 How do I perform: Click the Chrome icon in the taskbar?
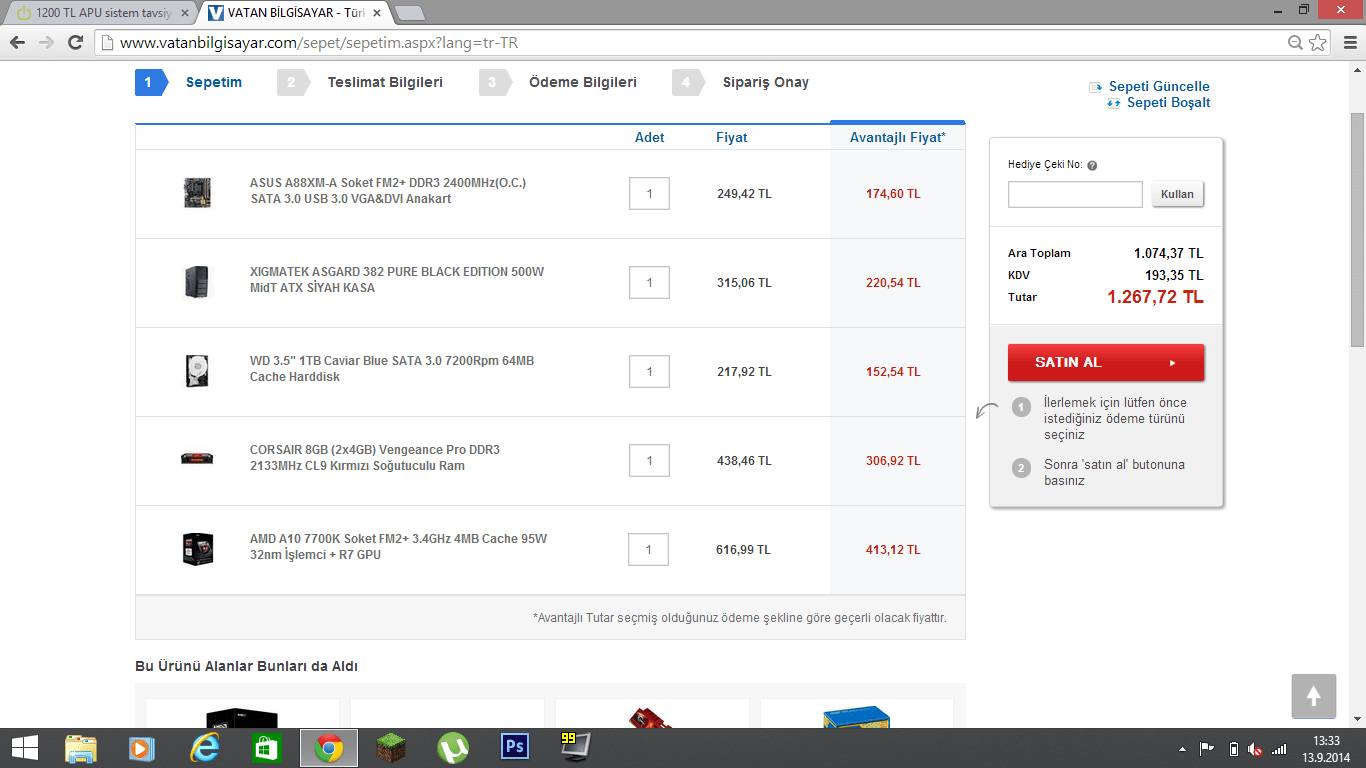pos(329,748)
